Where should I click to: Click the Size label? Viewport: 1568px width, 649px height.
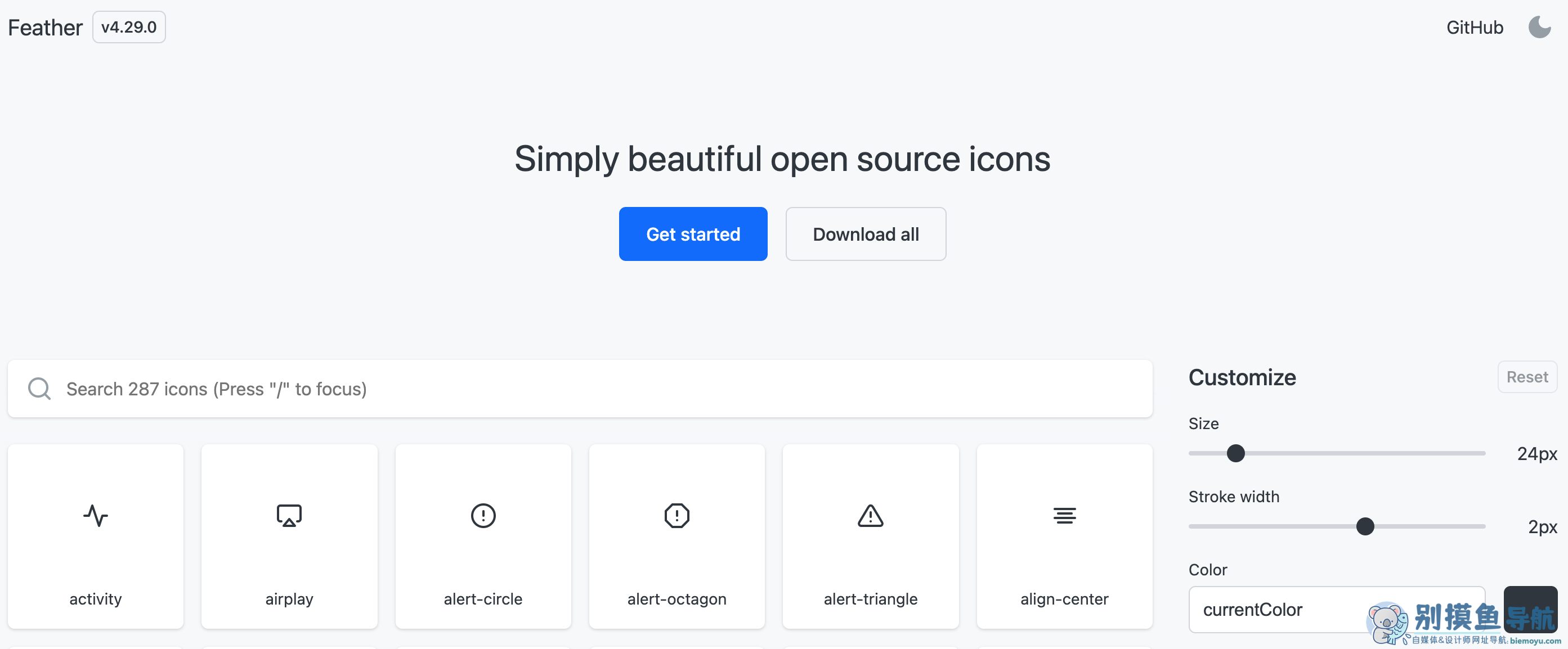1203,423
